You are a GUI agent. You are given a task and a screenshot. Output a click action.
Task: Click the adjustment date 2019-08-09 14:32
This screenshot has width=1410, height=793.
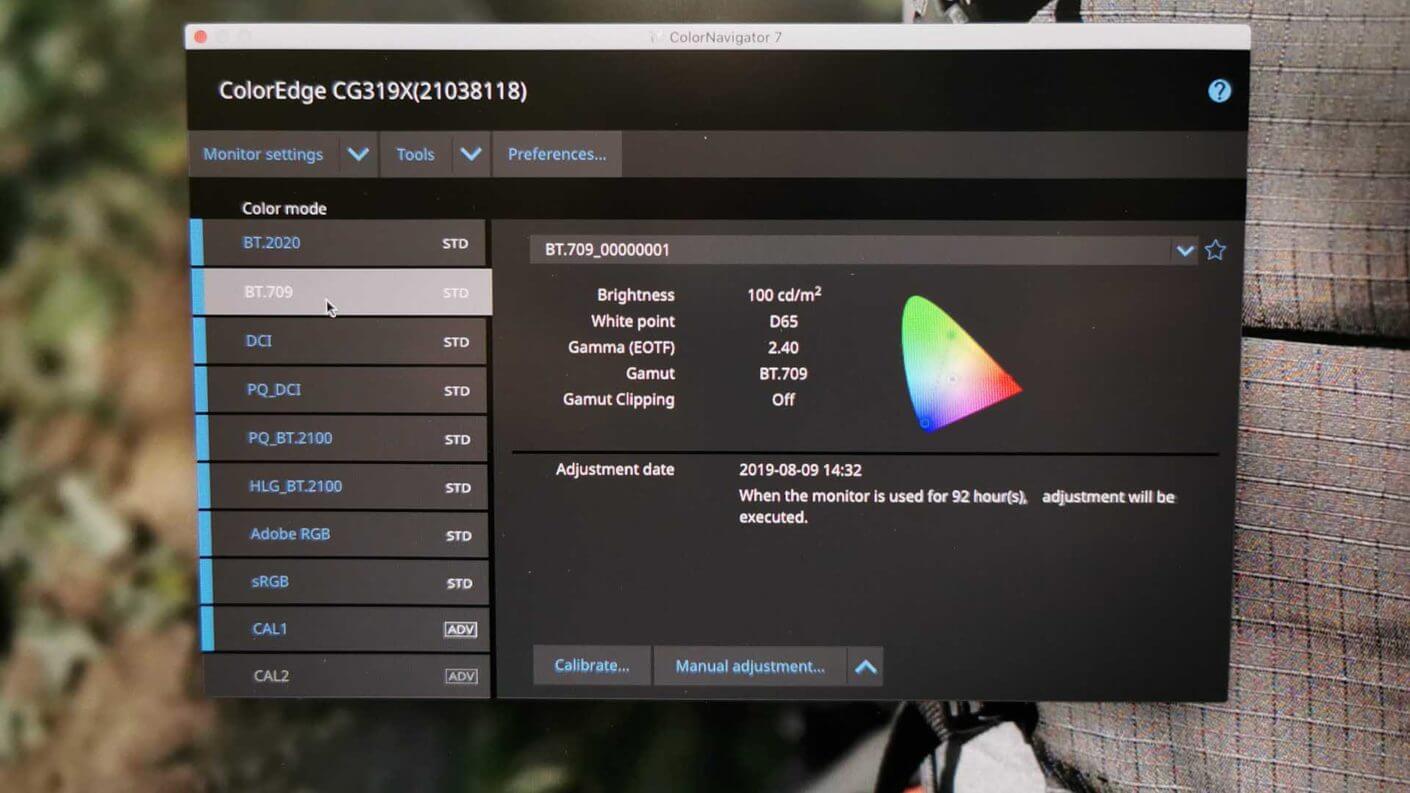800,470
